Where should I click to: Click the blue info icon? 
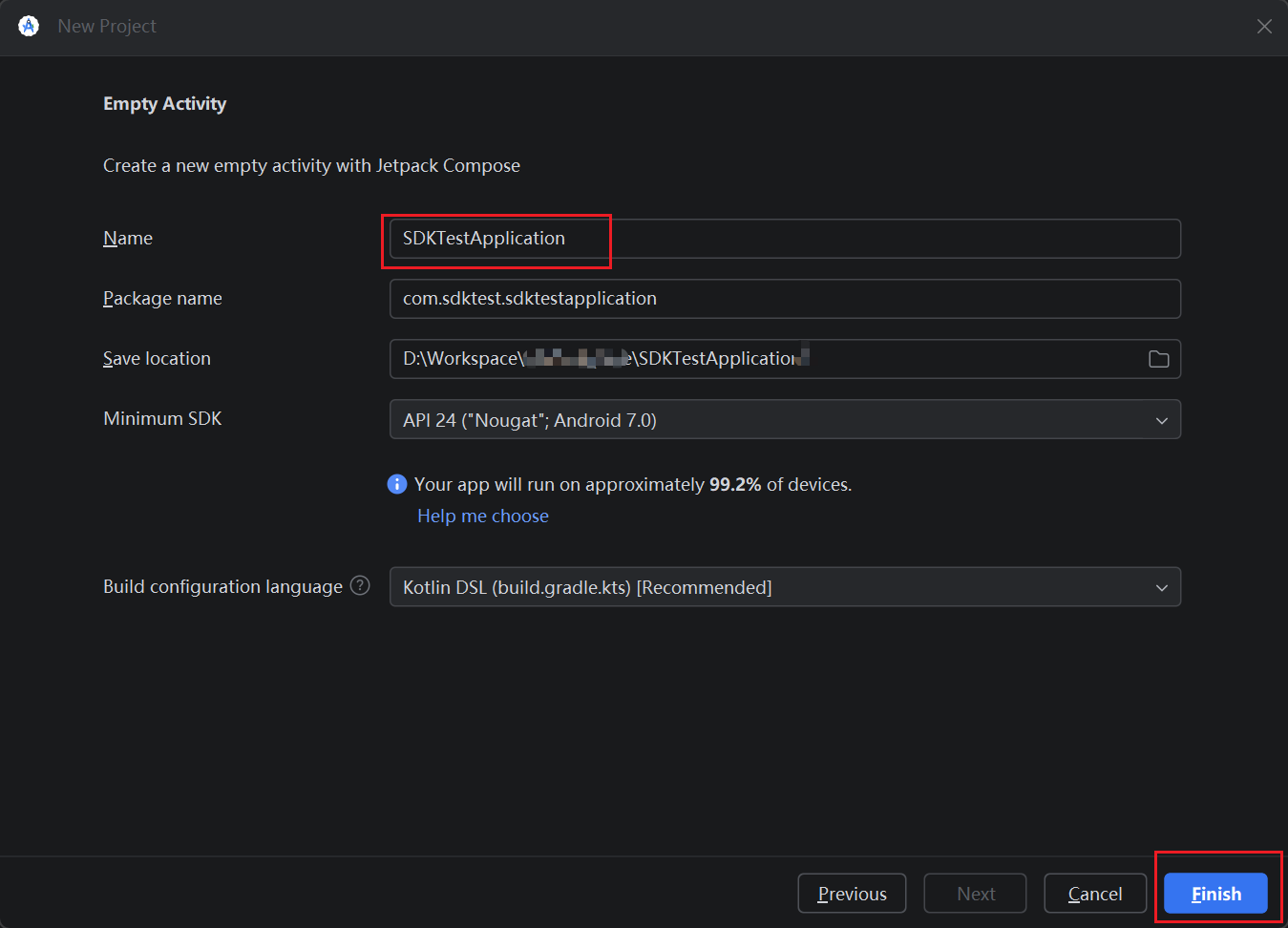[x=397, y=484]
